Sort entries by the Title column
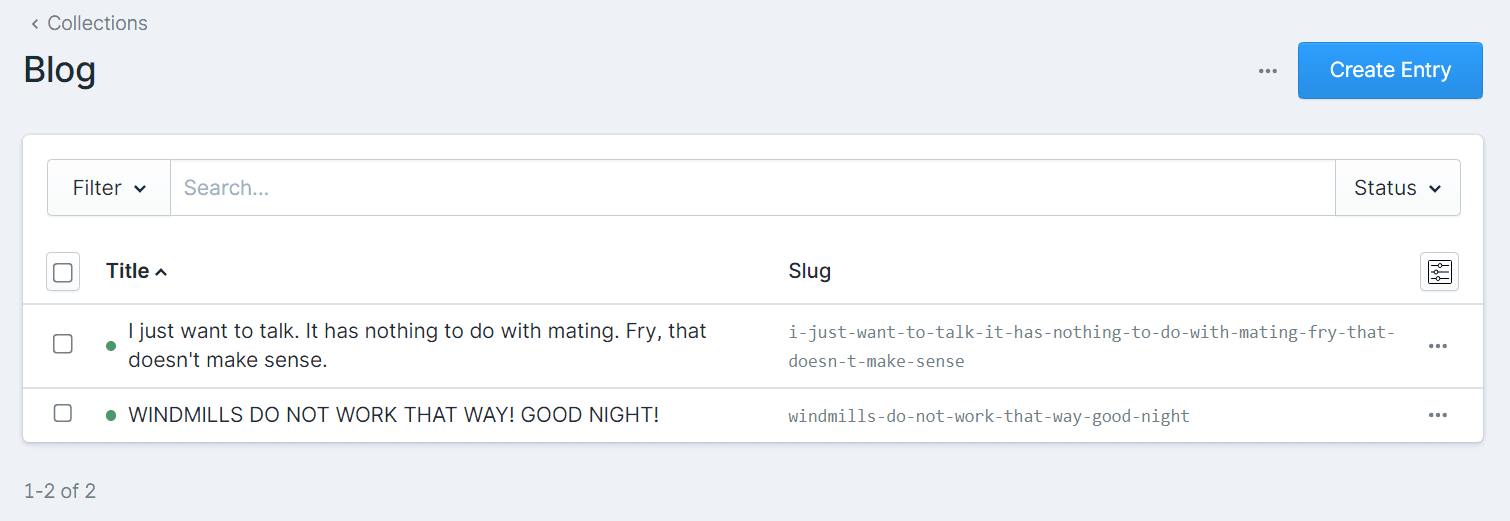The width and height of the screenshot is (1510, 521). pyautogui.click(x=128, y=271)
